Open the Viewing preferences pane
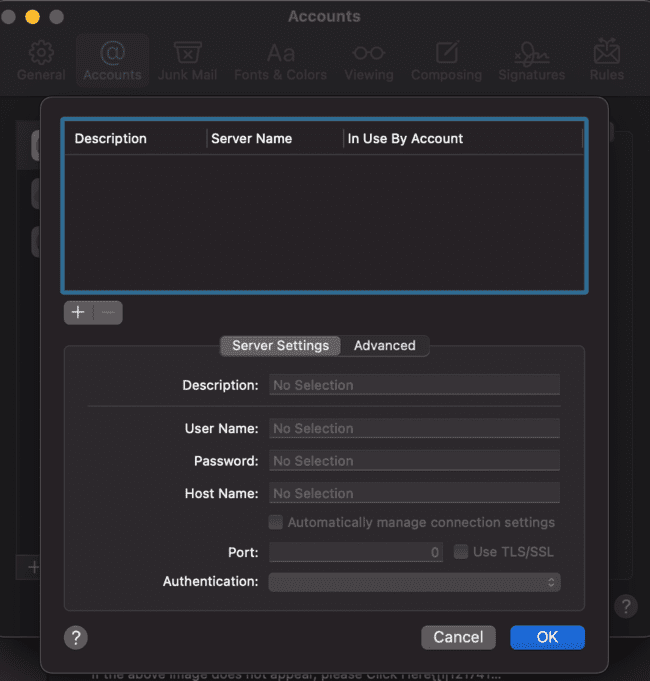 pos(369,61)
